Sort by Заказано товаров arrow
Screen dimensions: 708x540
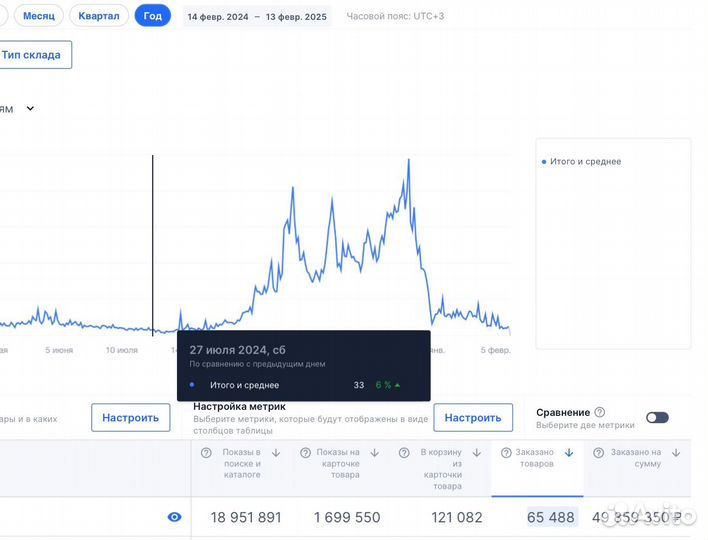coord(569,453)
